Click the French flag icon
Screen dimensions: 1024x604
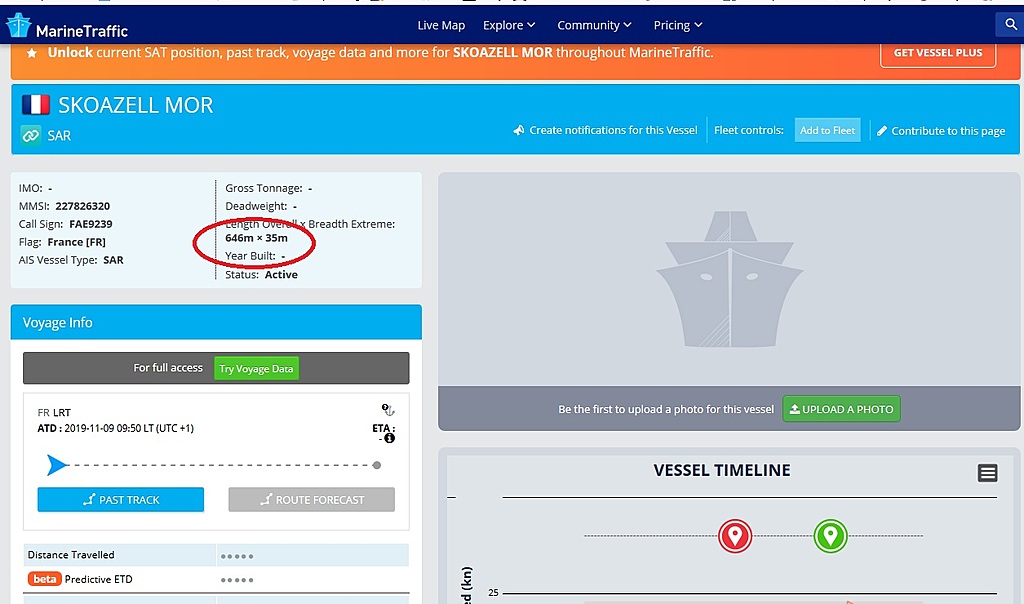(35, 104)
